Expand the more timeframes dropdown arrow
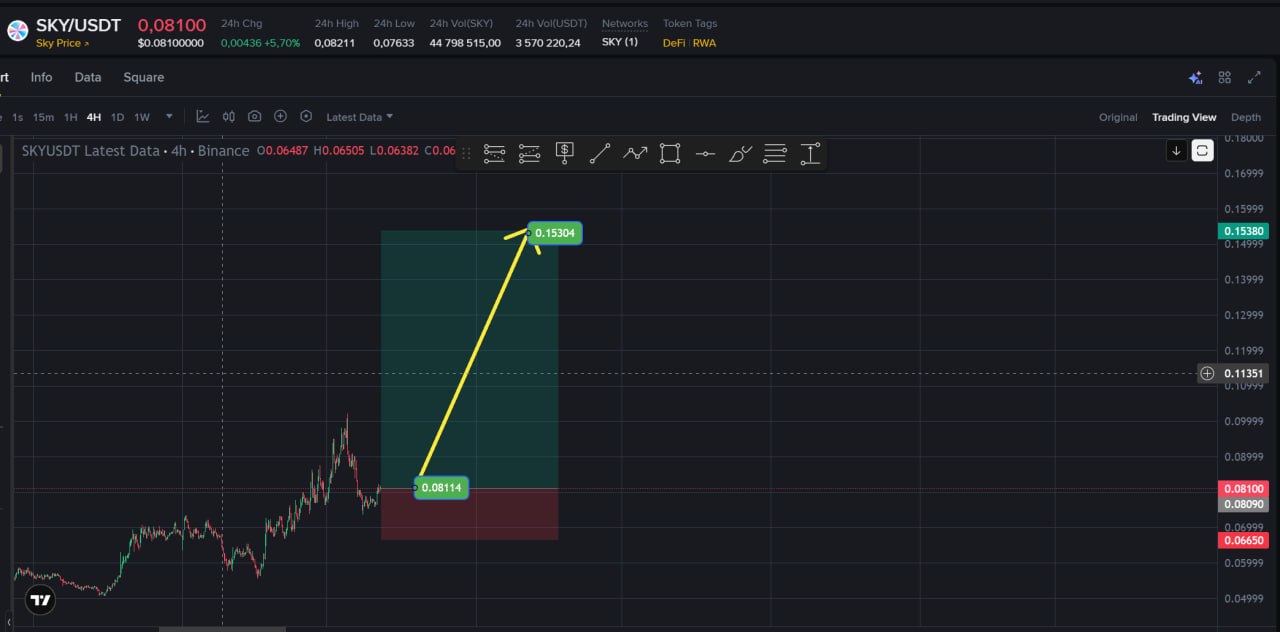 (169, 116)
